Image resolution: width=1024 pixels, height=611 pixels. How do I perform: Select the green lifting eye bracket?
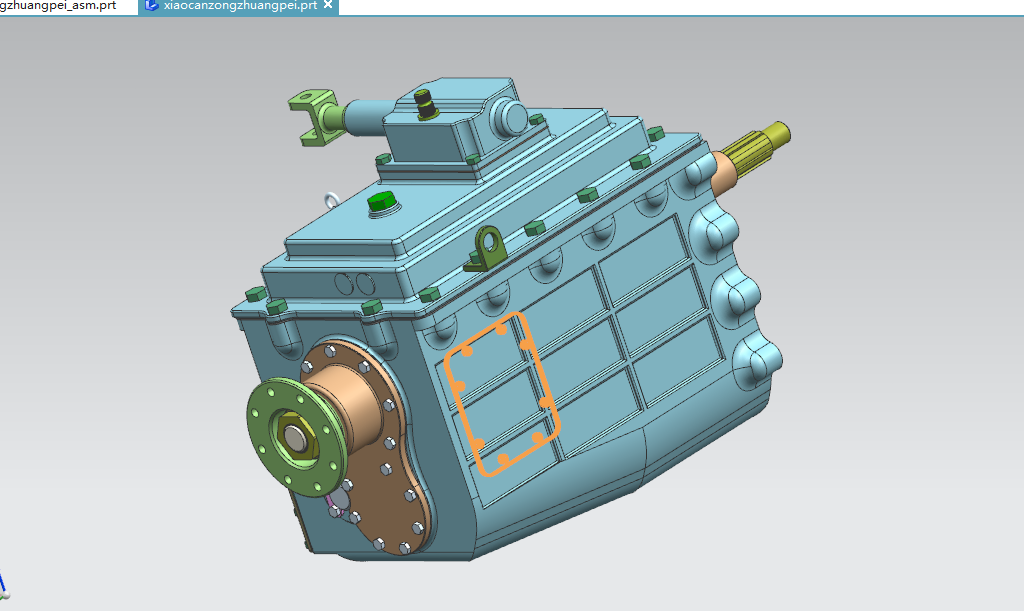click(487, 249)
